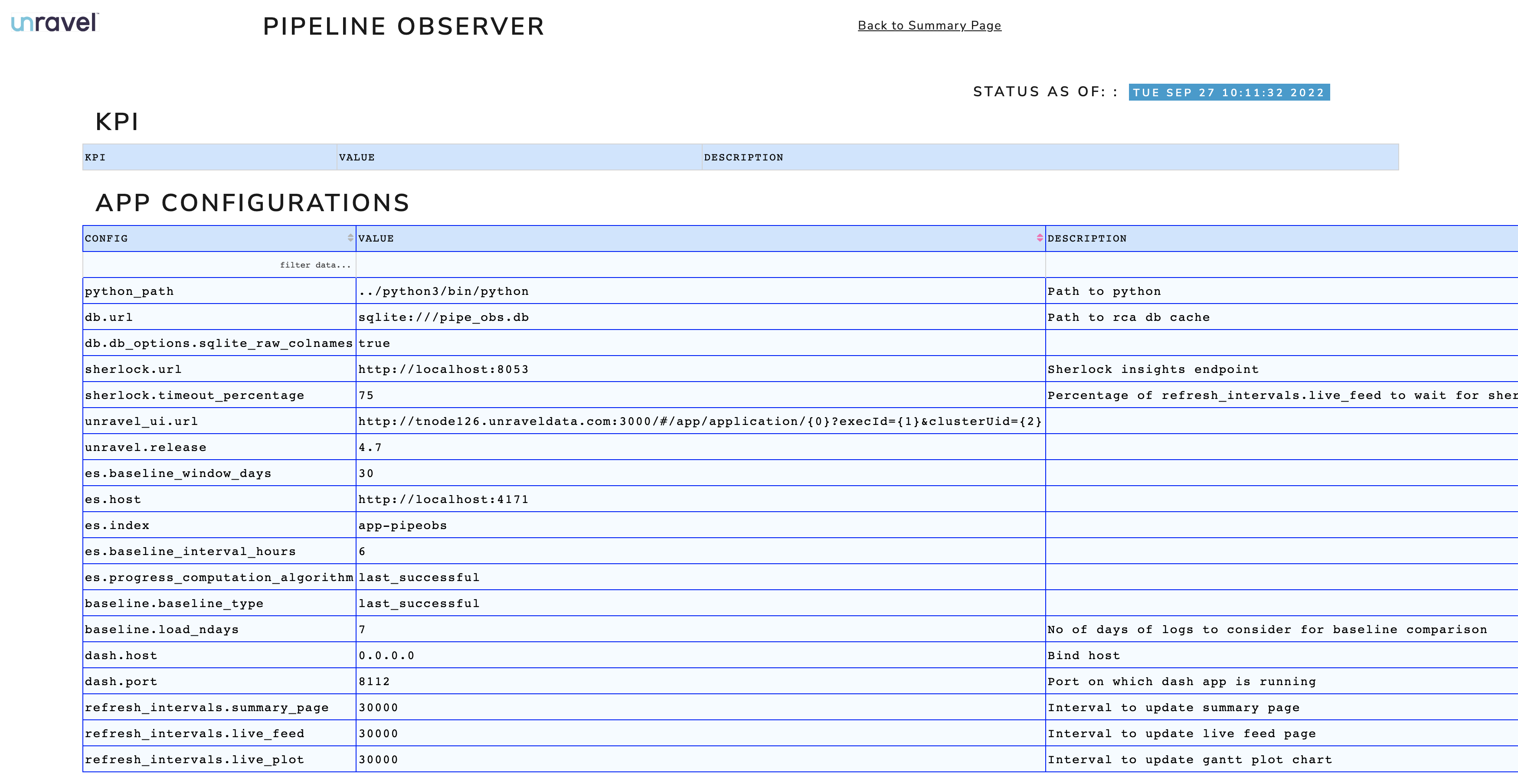Select the sherlock.timeout_percentage cell

click(x=219, y=395)
